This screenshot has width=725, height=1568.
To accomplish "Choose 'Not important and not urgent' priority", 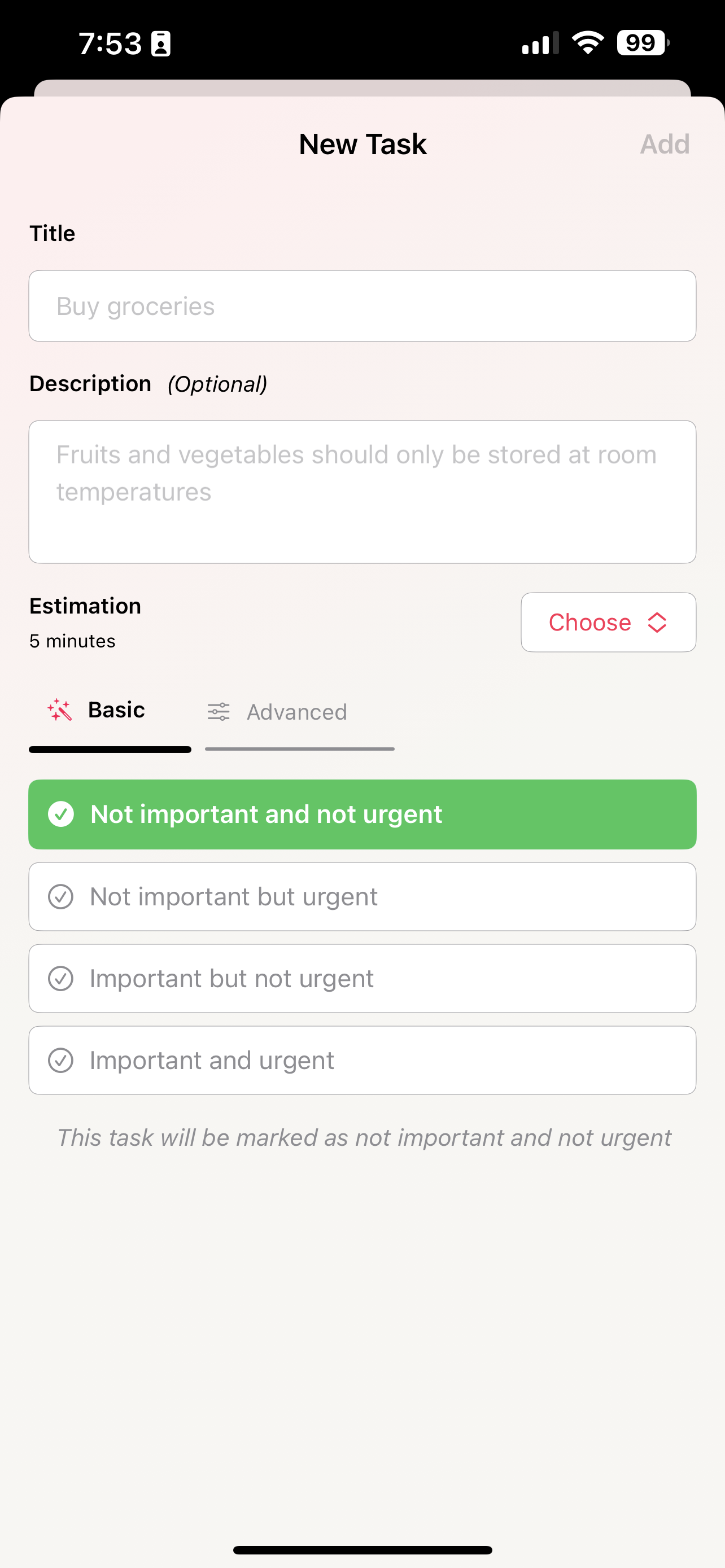I will [362, 814].
